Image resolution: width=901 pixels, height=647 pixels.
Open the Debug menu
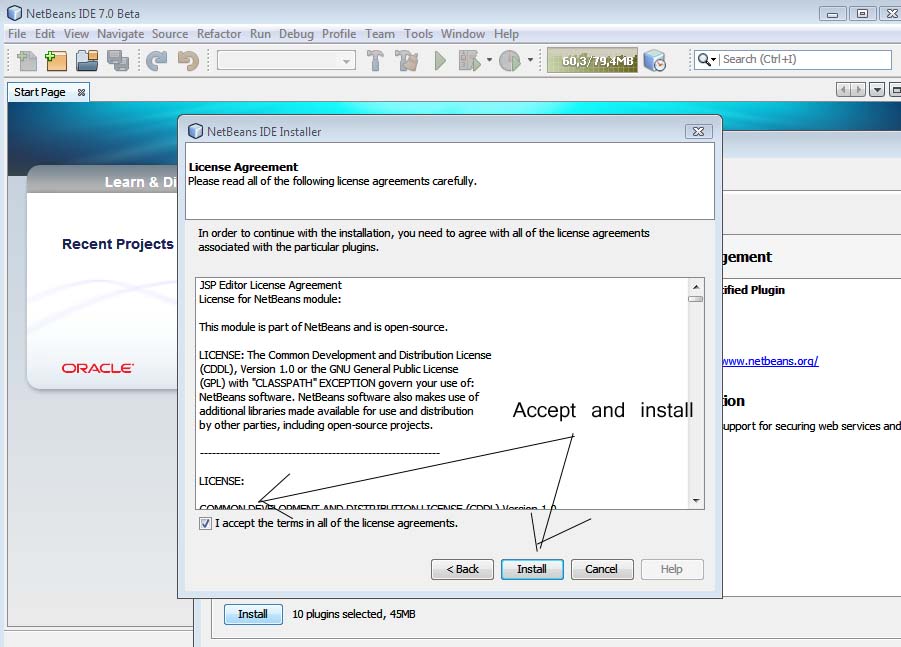(x=296, y=34)
